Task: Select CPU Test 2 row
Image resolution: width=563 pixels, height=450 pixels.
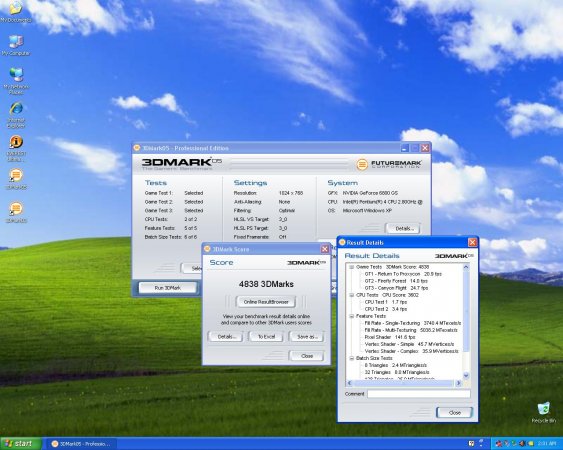Action: point(386,309)
